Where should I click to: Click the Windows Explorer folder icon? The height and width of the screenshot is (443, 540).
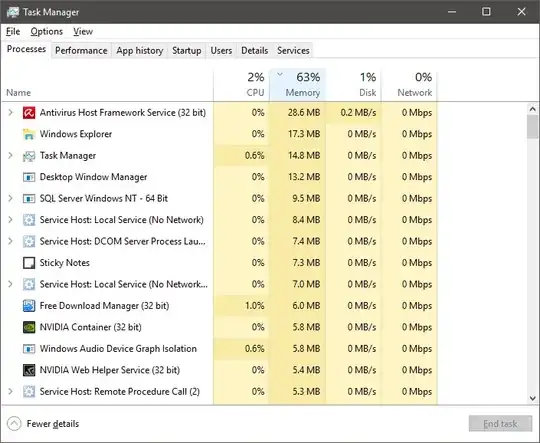(x=29, y=134)
